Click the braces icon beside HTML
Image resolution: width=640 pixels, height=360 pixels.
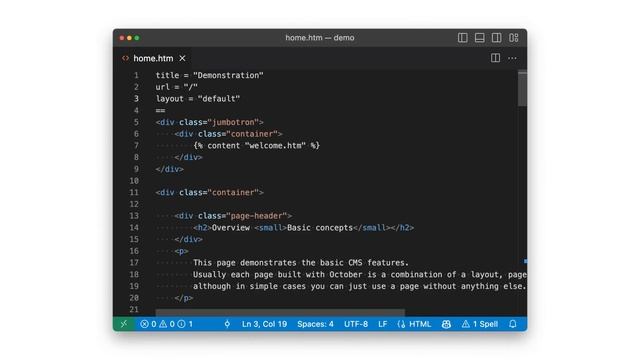tap(402, 324)
